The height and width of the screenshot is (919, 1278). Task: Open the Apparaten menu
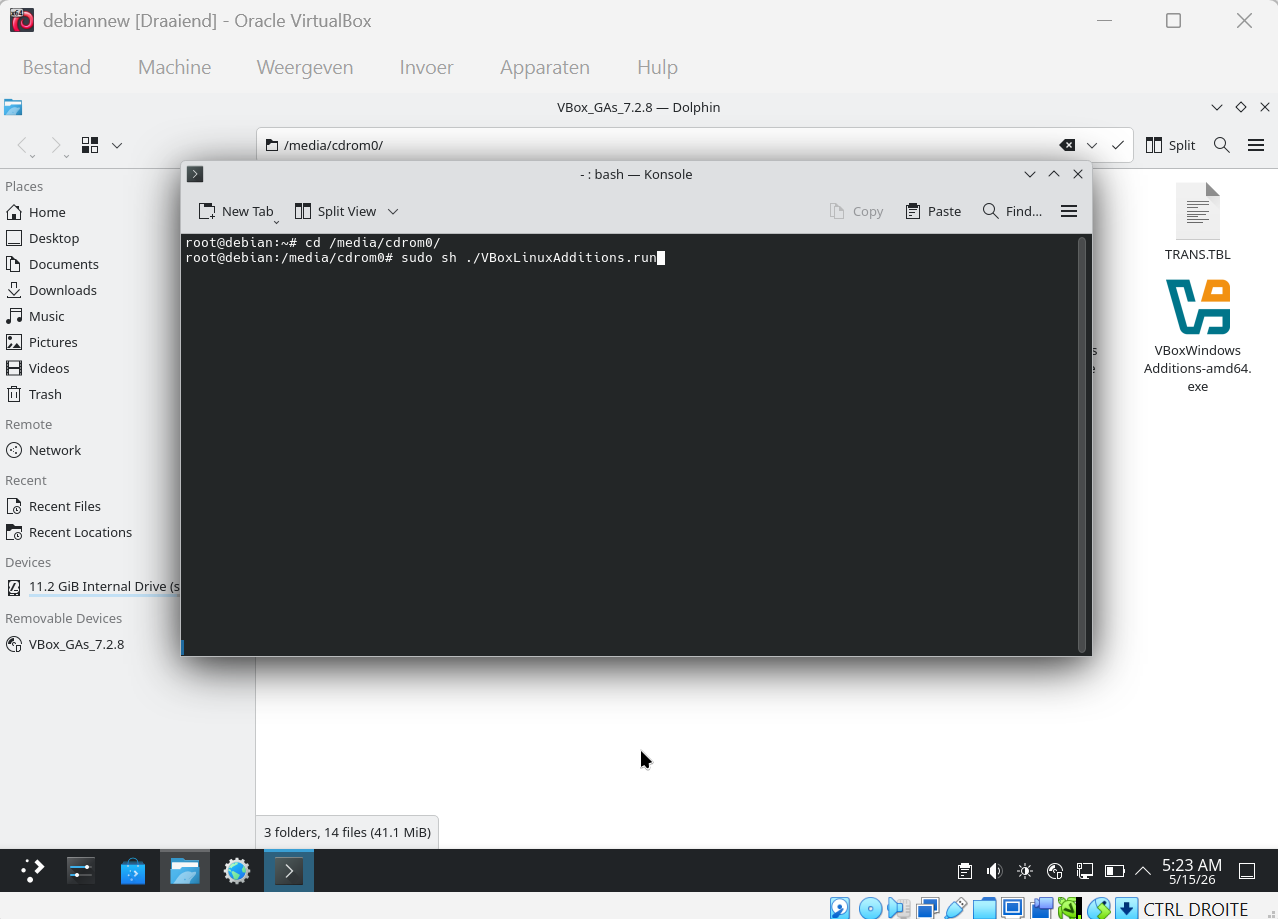pos(545,67)
